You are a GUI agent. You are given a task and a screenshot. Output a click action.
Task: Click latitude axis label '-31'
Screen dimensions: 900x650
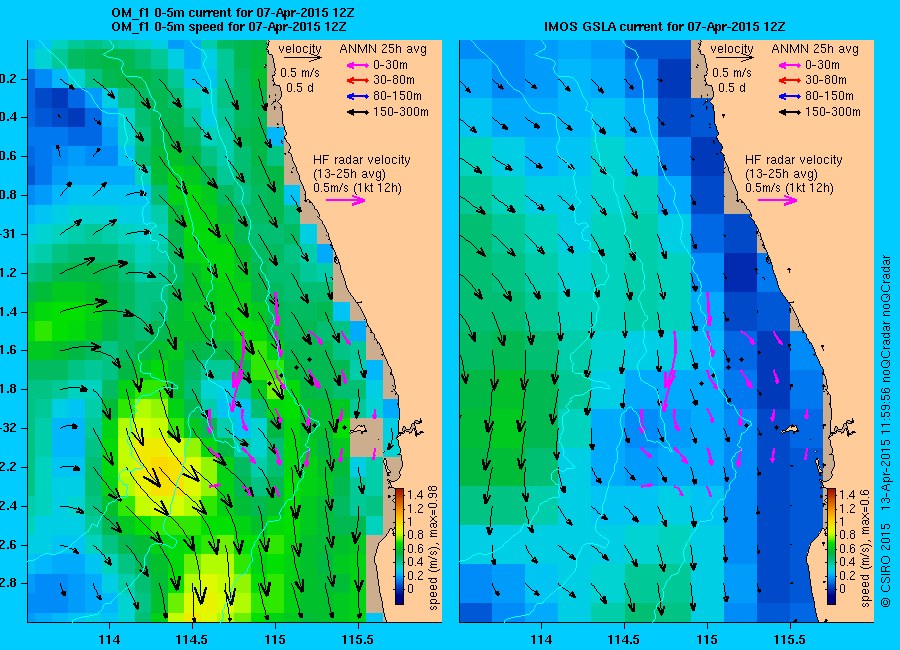(x=9, y=234)
